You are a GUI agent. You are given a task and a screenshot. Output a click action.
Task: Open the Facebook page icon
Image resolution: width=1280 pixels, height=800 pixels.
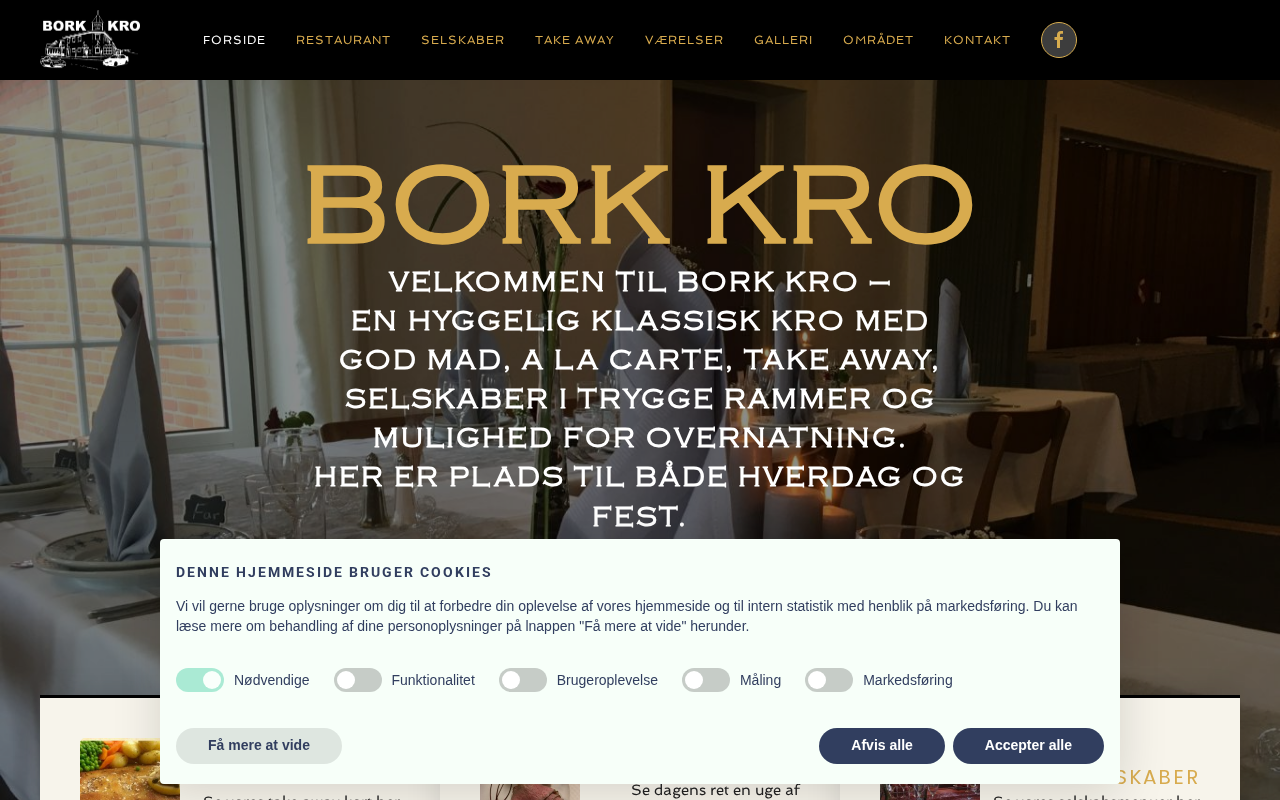click(x=1059, y=40)
